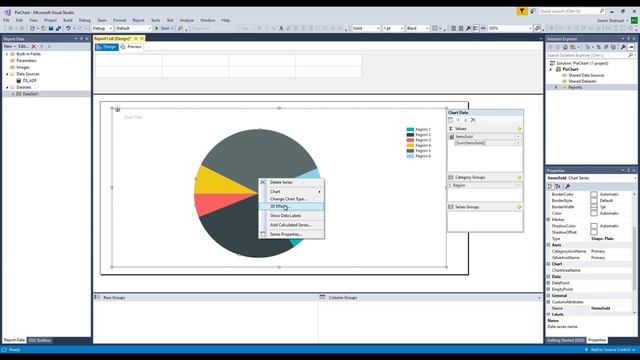Click the ShadowColor swatch in Properties
The image size is (640, 360).
pyautogui.click(x=594, y=226)
